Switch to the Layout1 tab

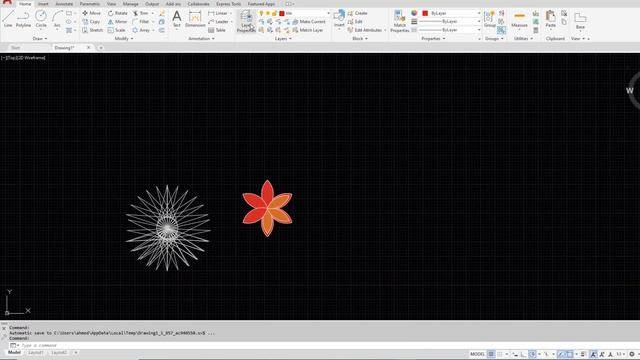click(x=36, y=352)
